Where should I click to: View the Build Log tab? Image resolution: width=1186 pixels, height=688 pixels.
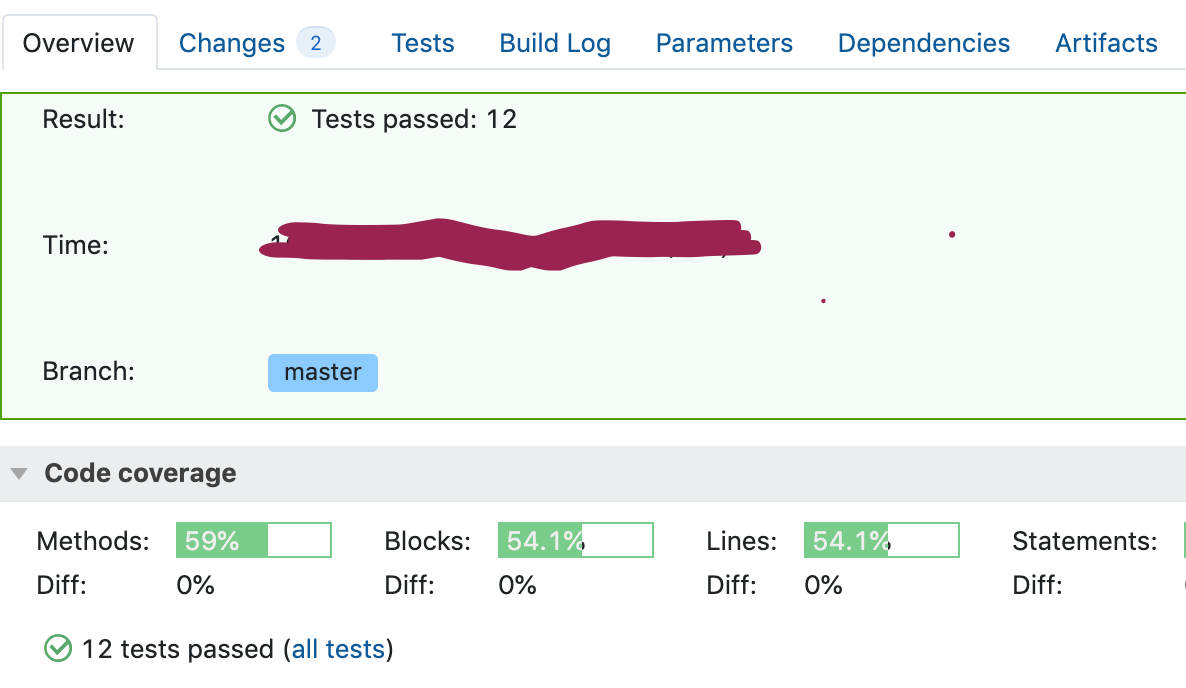point(554,42)
